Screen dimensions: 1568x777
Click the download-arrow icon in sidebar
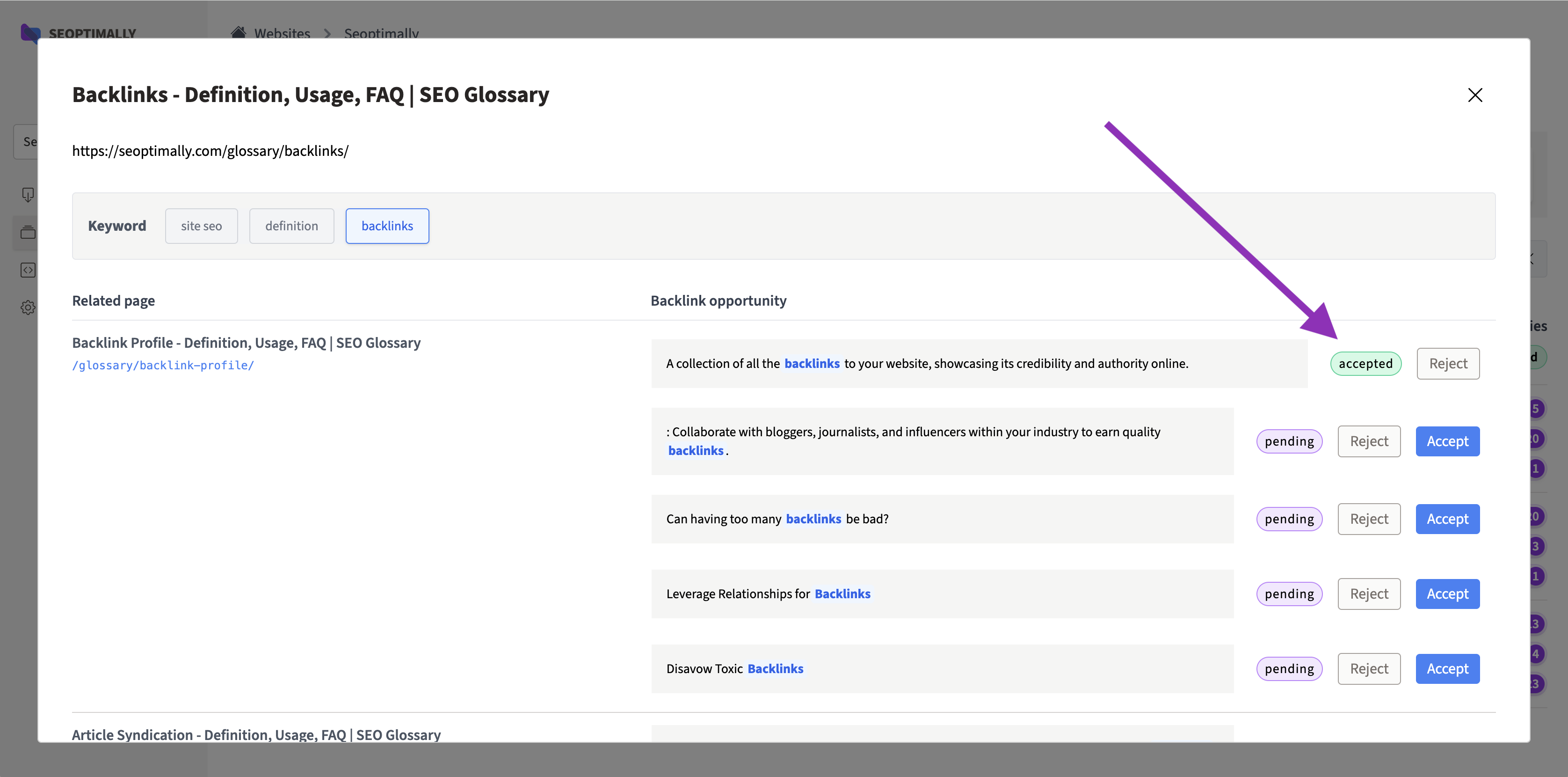[x=28, y=195]
